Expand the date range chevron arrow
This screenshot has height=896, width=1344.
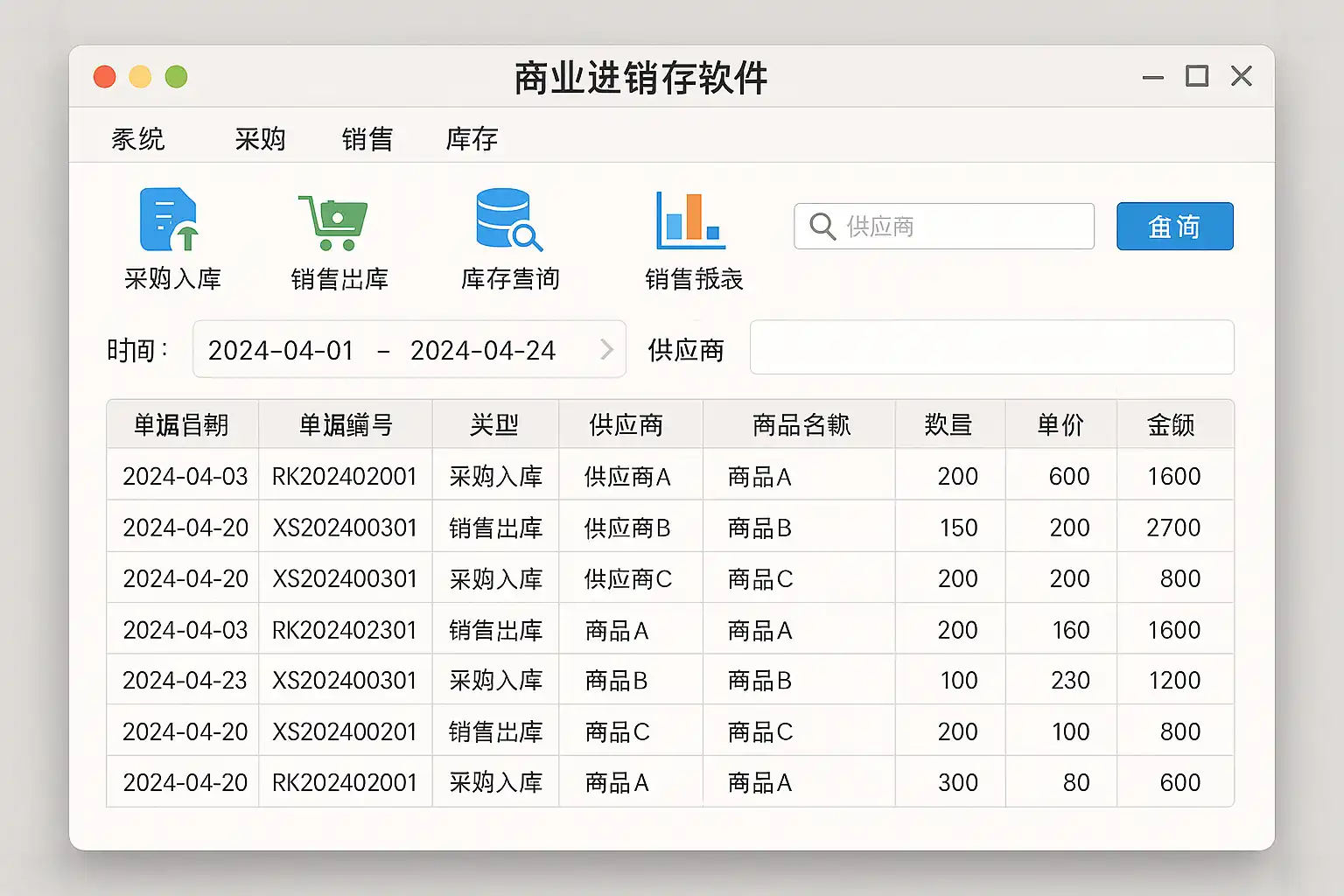tap(606, 350)
